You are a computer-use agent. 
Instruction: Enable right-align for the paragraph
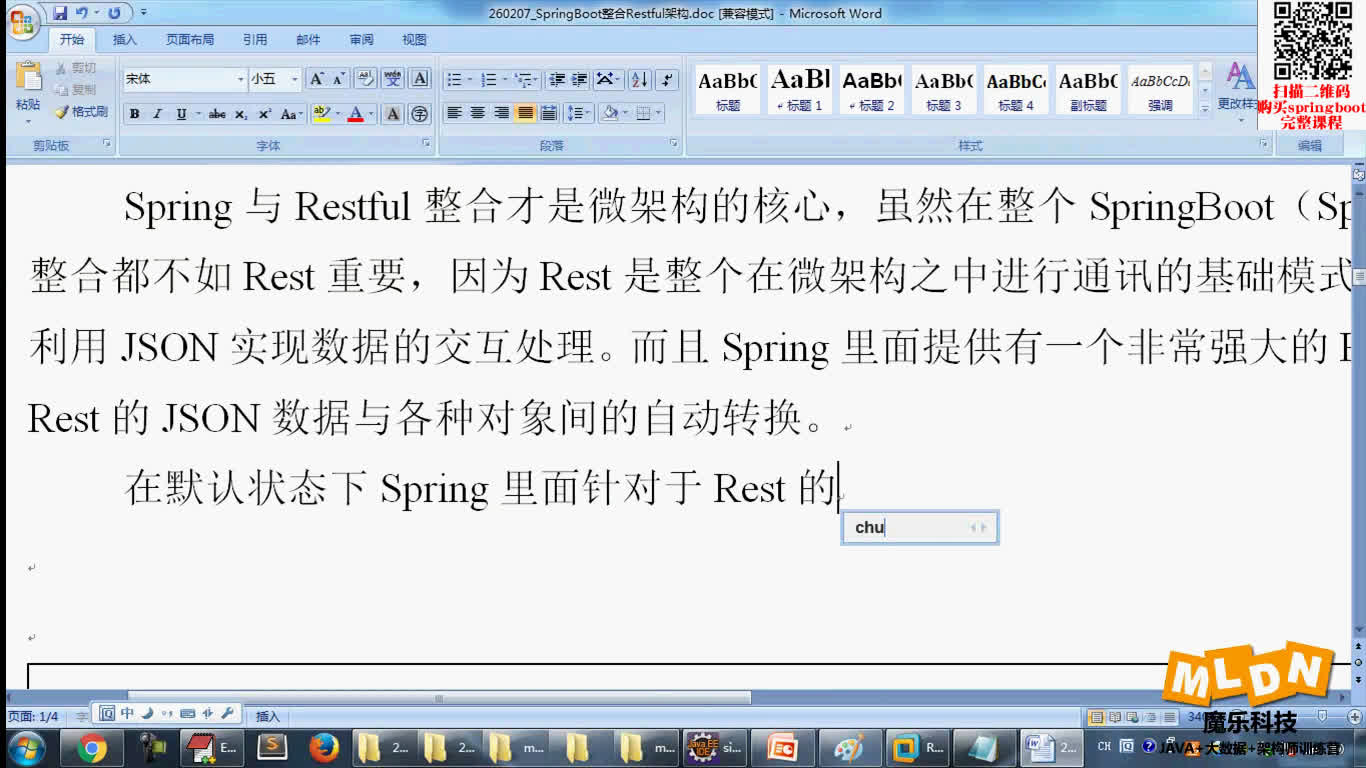point(501,113)
